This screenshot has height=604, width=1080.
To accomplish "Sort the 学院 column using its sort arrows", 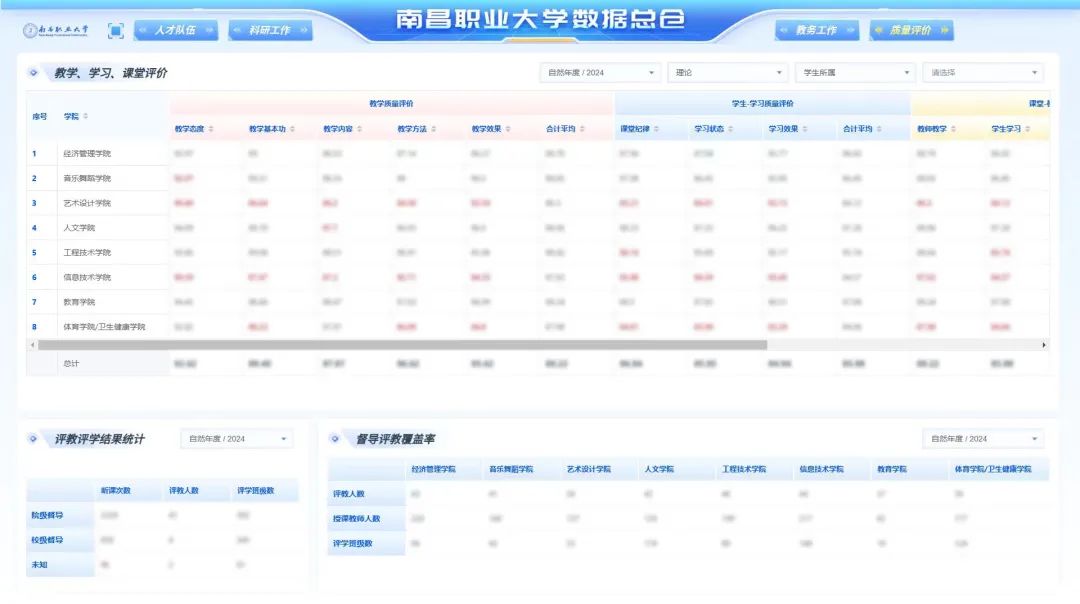I will coord(86,117).
